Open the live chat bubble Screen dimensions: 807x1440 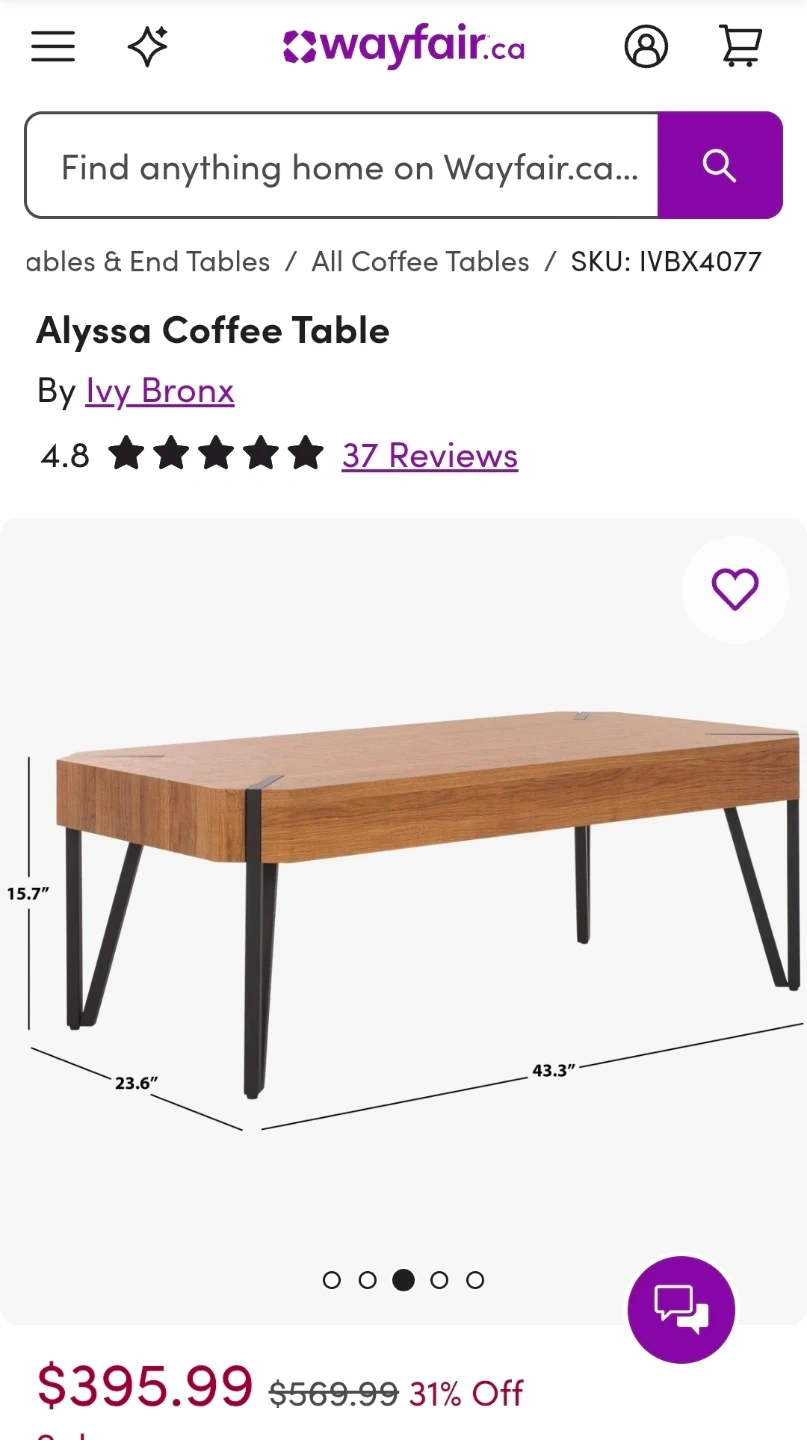[681, 1309]
